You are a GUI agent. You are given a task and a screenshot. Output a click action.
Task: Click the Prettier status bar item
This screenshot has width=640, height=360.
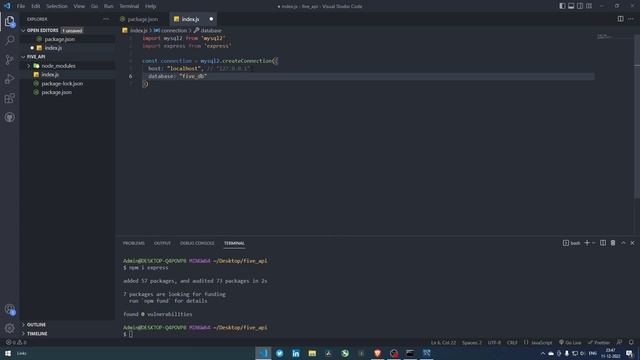point(599,342)
